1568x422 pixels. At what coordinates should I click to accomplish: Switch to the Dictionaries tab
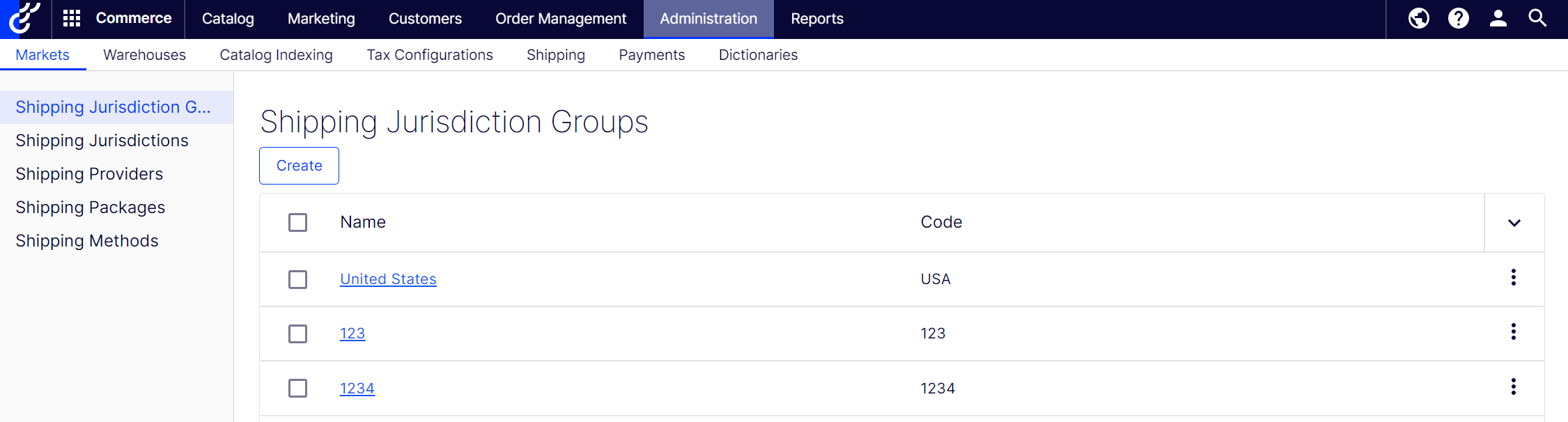pos(758,55)
